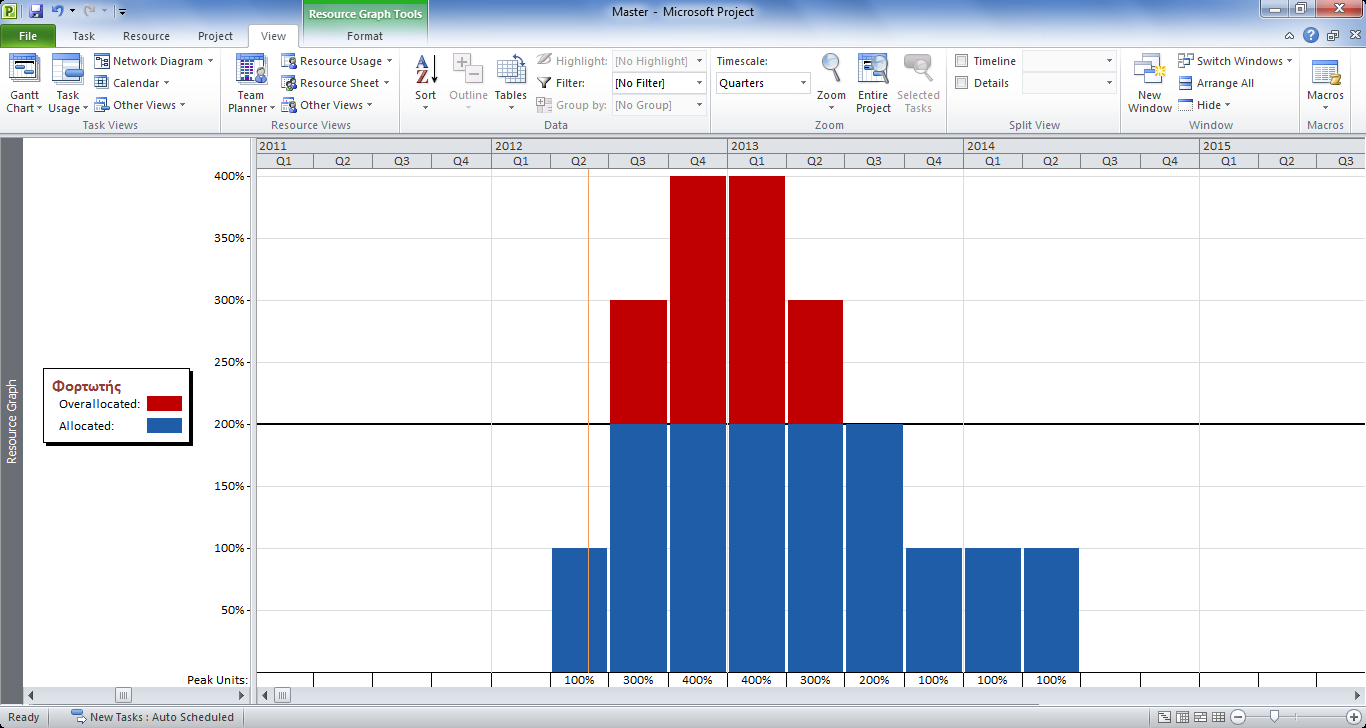Switch to the Resource Usage view
The width and height of the screenshot is (1366, 728).
[336, 61]
